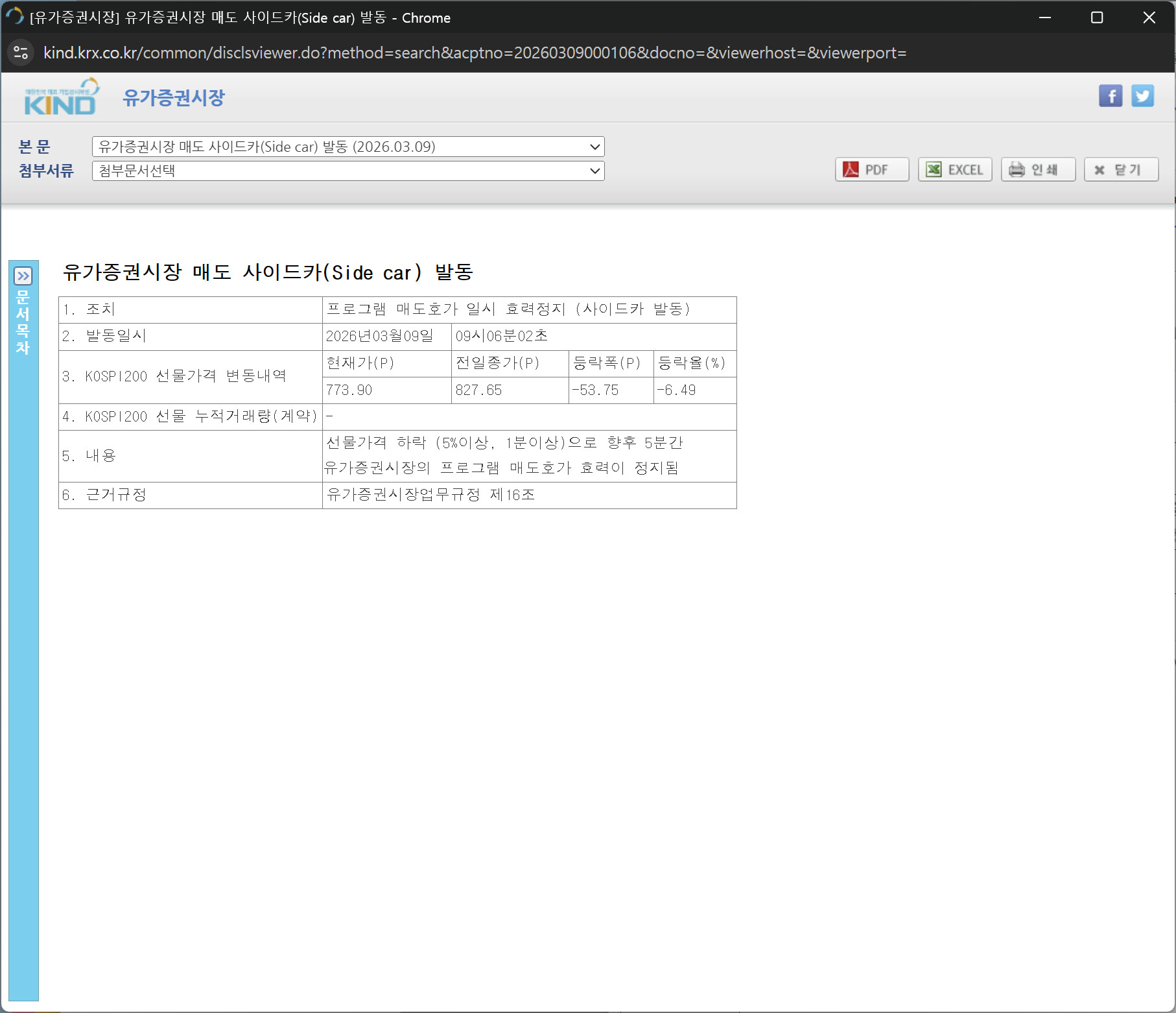Download the disclosure as PDF
Viewport: 1176px width, 1013px height.
[x=871, y=170]
